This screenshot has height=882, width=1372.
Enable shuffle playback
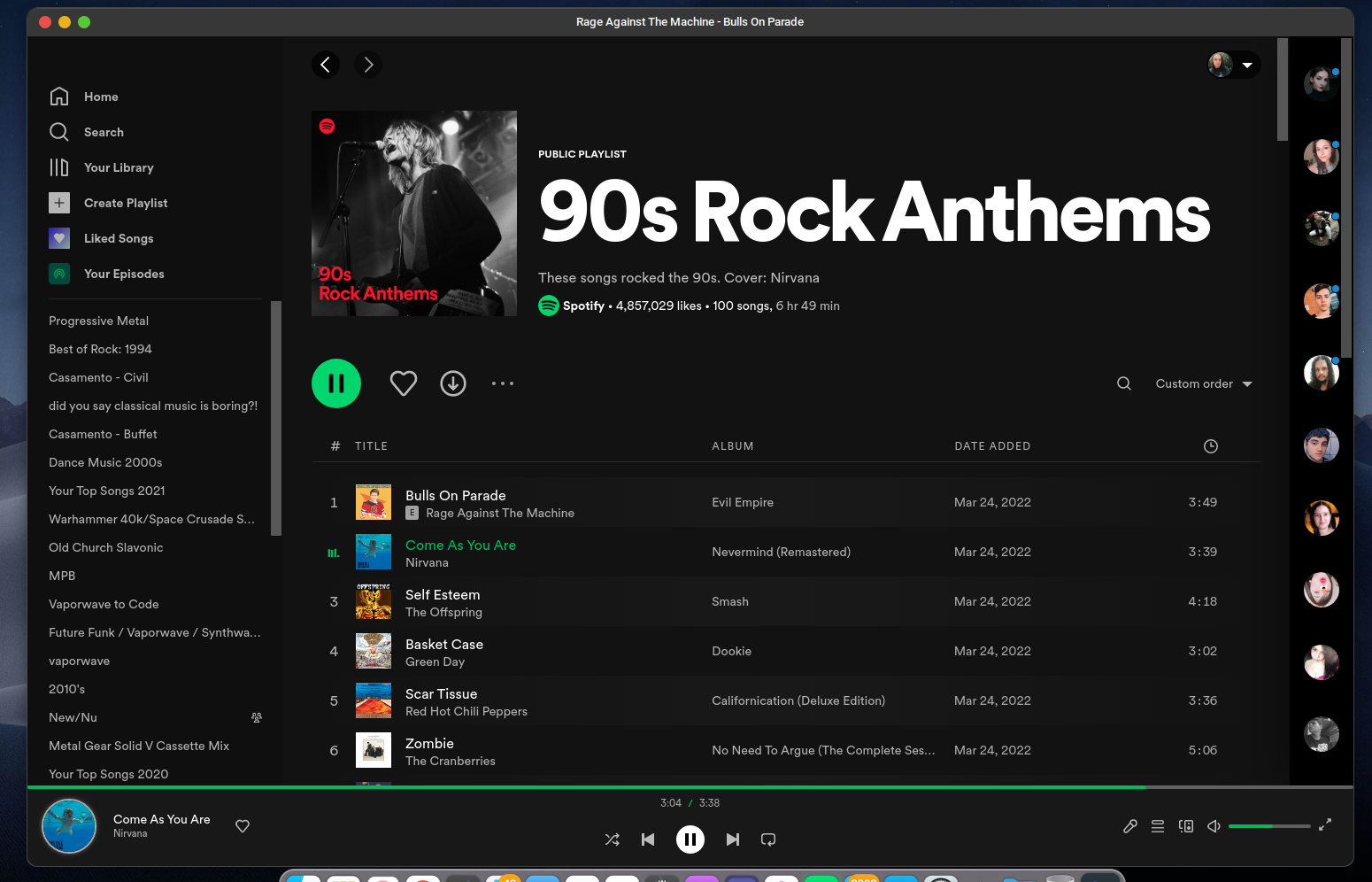pyautogui.click(x=612, y=839)
